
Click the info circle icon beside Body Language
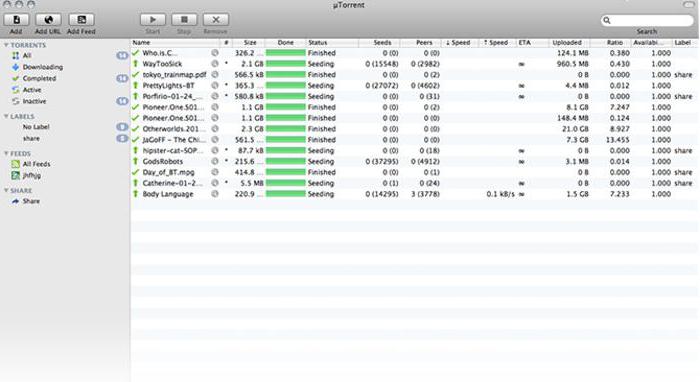pos(215,194)
